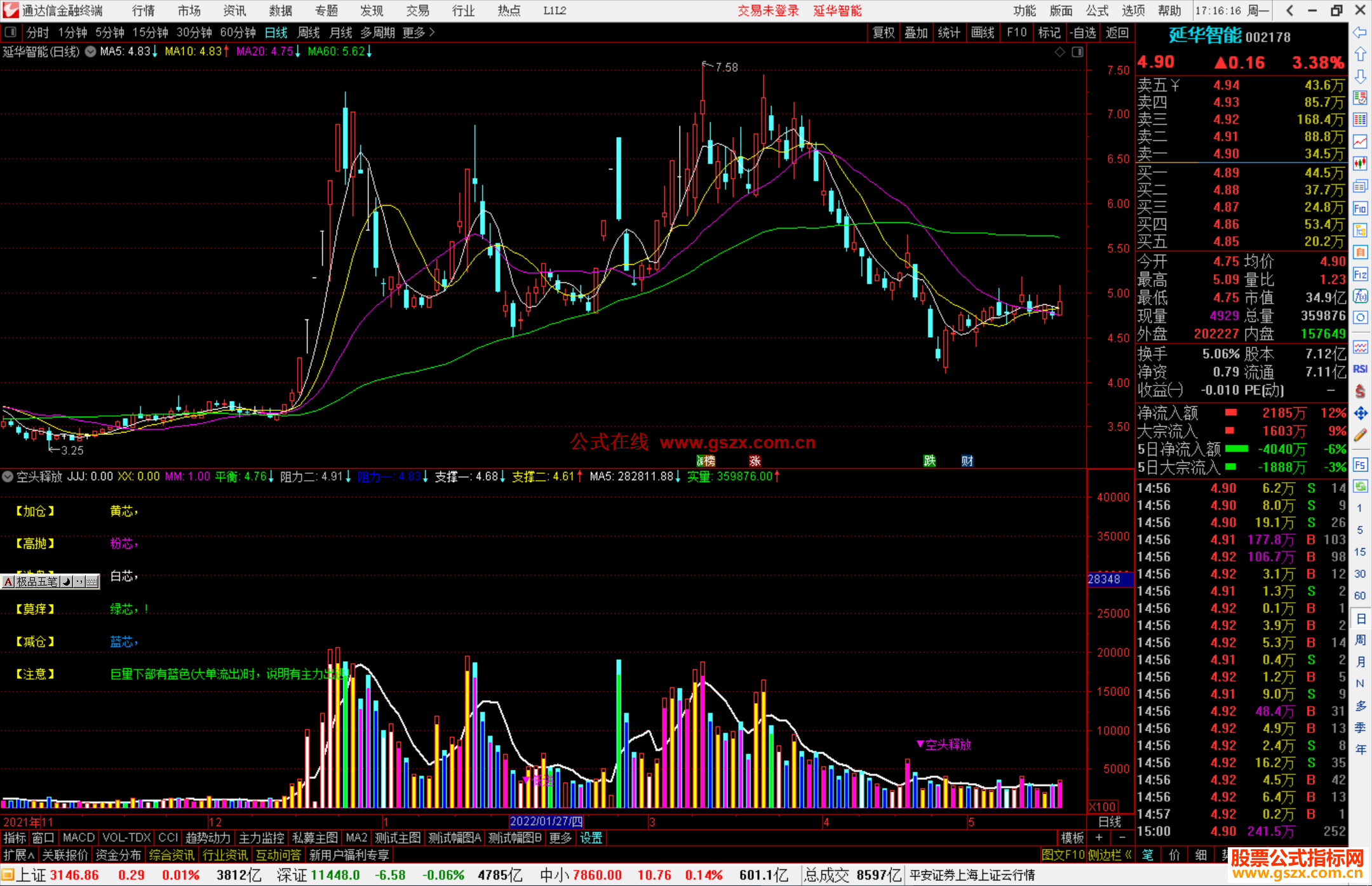Switch to 5分钟 period
The width and height of the screenshot is (1372, 886).
pos(110,32)
